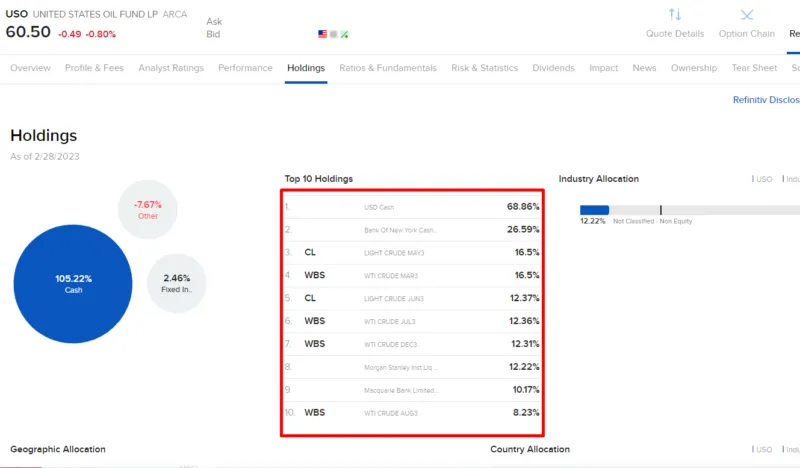
Task: Toggle the USO legend in Country Allocation
Action: pos(763,450)
